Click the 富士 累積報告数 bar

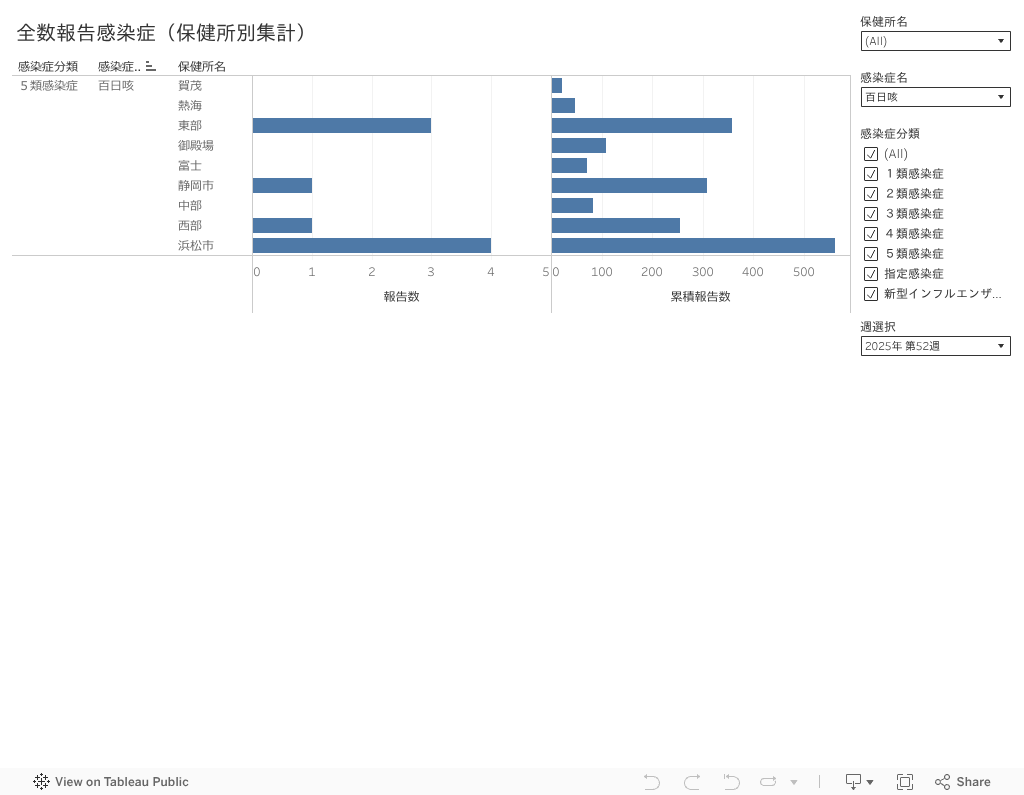(x=569, y=166)
